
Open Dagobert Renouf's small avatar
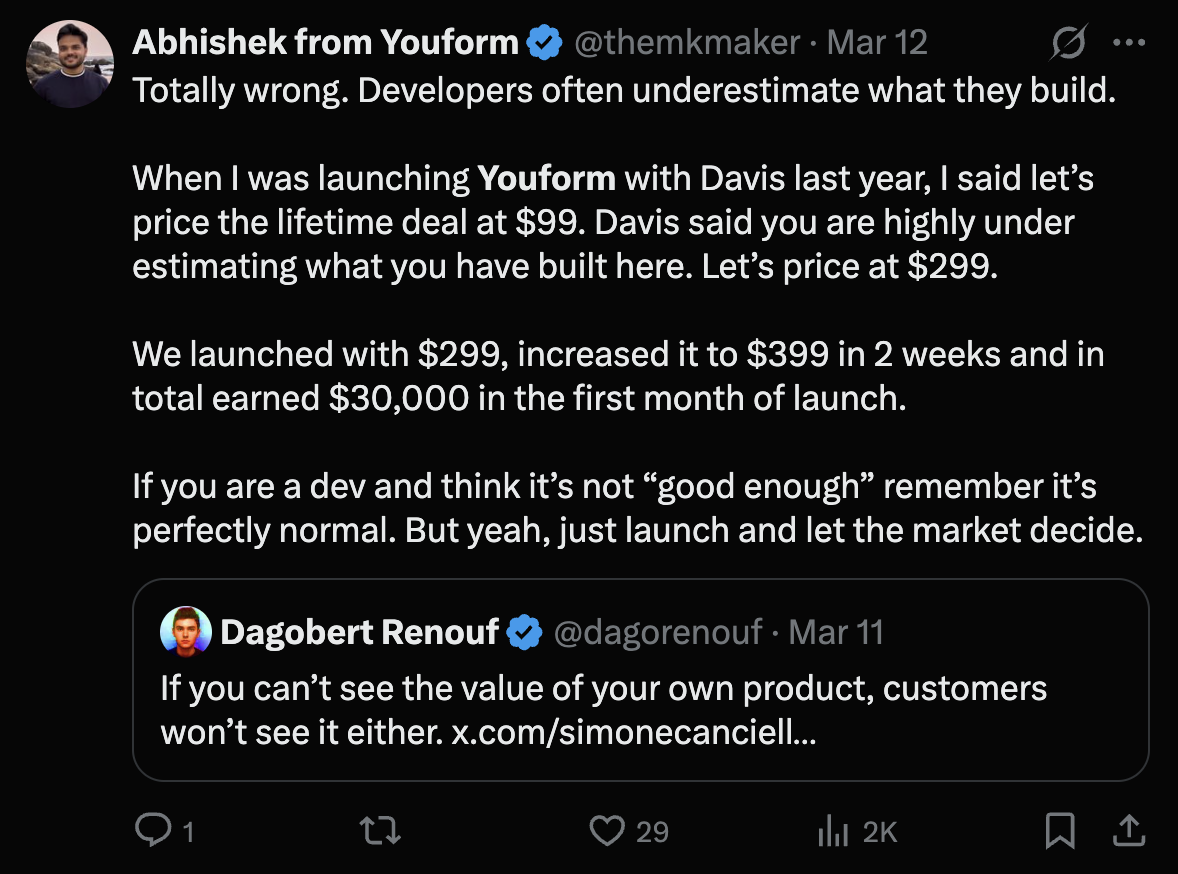186,632
